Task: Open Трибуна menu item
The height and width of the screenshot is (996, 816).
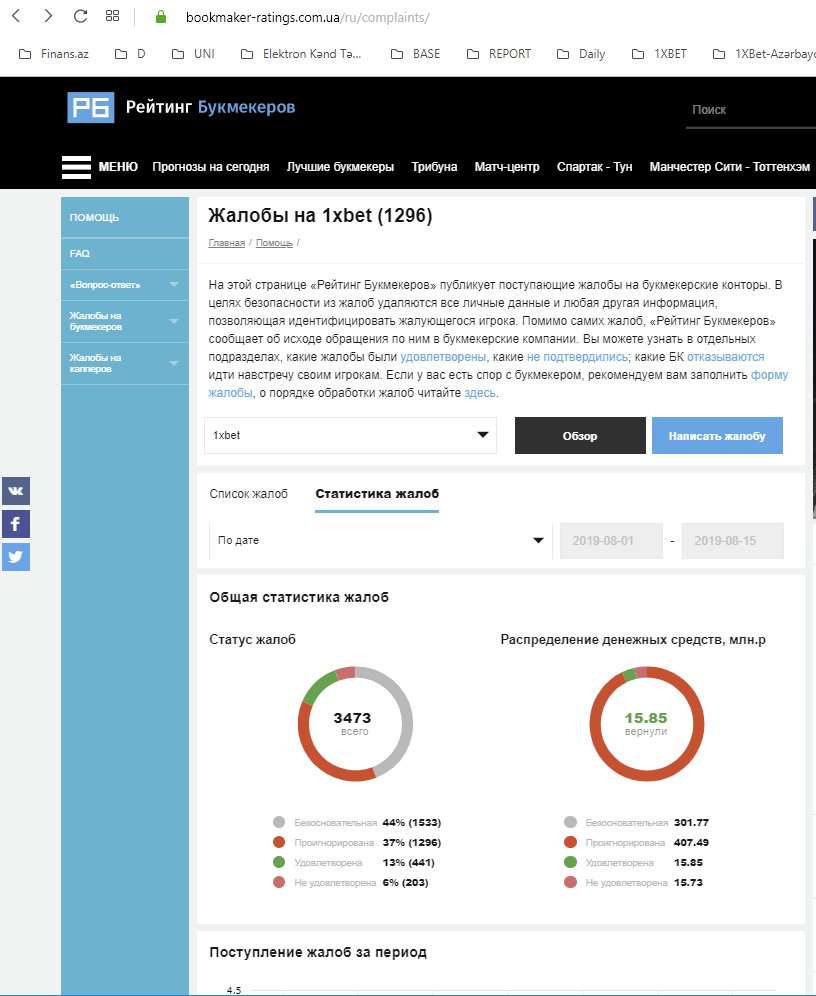Action: click(434, 167)
